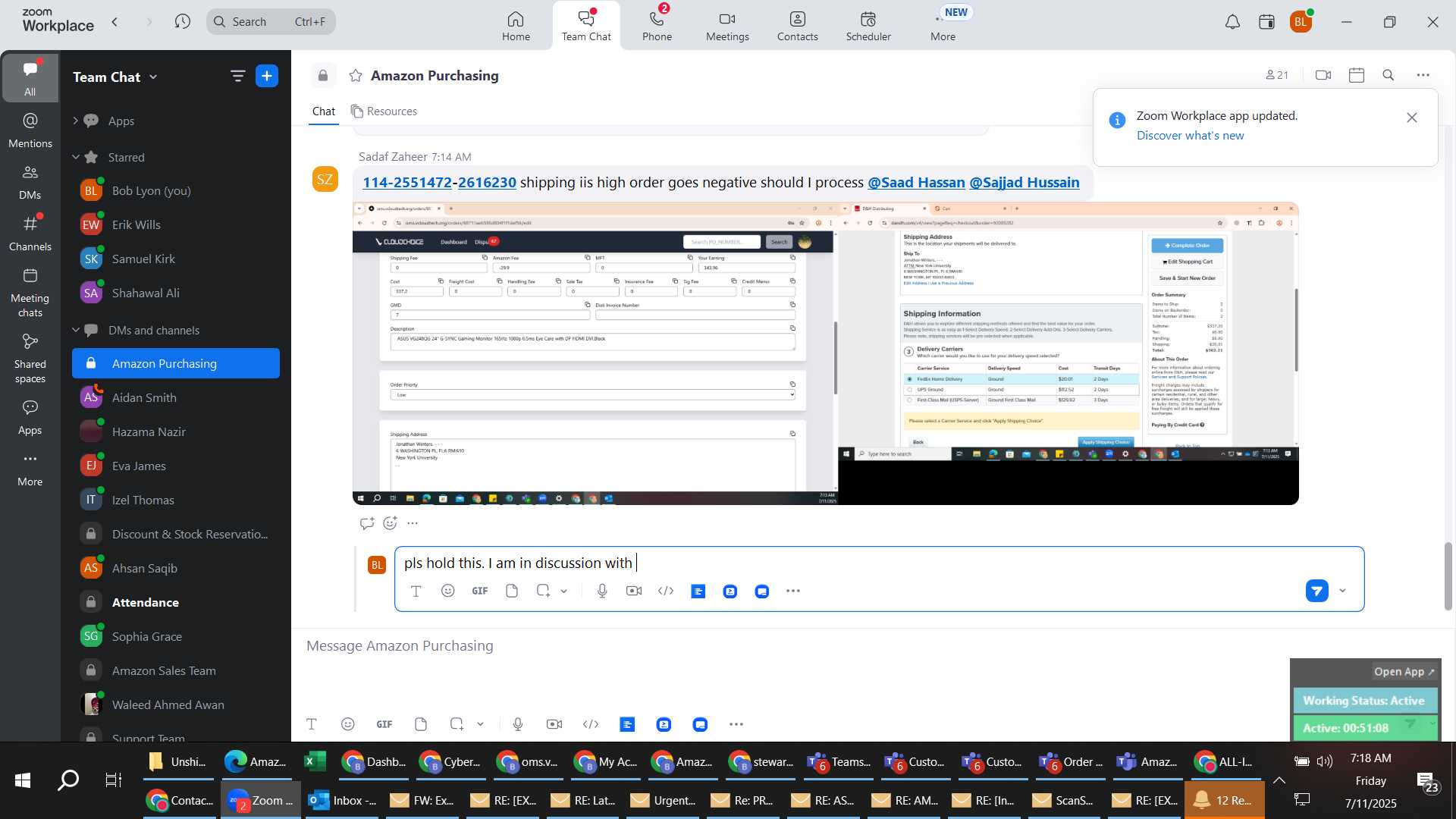Toggle text formatting in reply box

tap(416, 591)
